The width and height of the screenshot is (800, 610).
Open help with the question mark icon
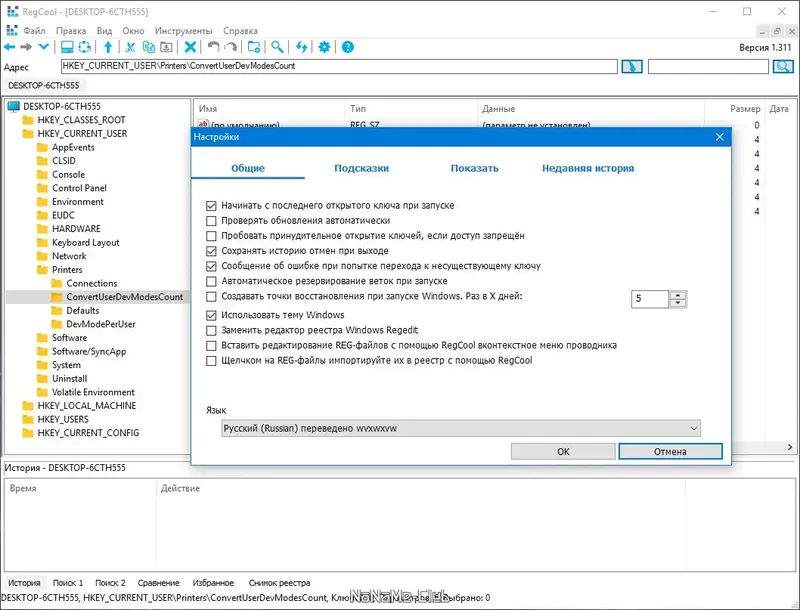point(347,47)
